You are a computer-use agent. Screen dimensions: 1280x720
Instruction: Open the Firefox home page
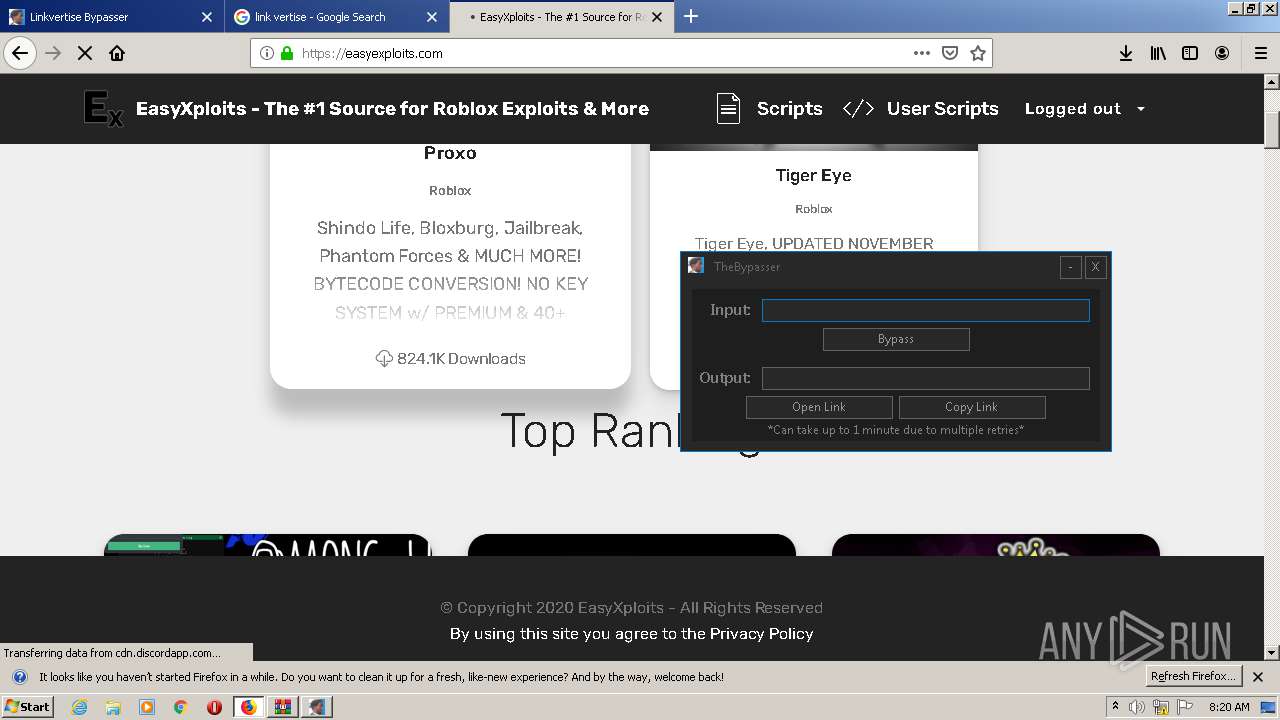[x=117, y=53]
